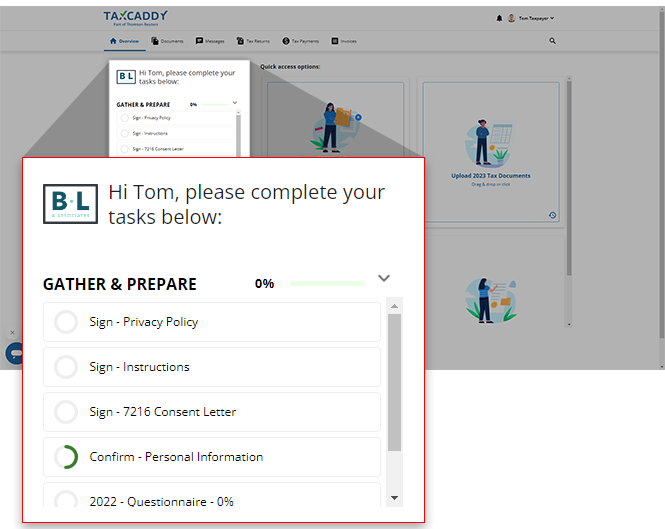665x529 pixels.
Task: Click the Documents pages icon
Action: click(x=155, y=41)
